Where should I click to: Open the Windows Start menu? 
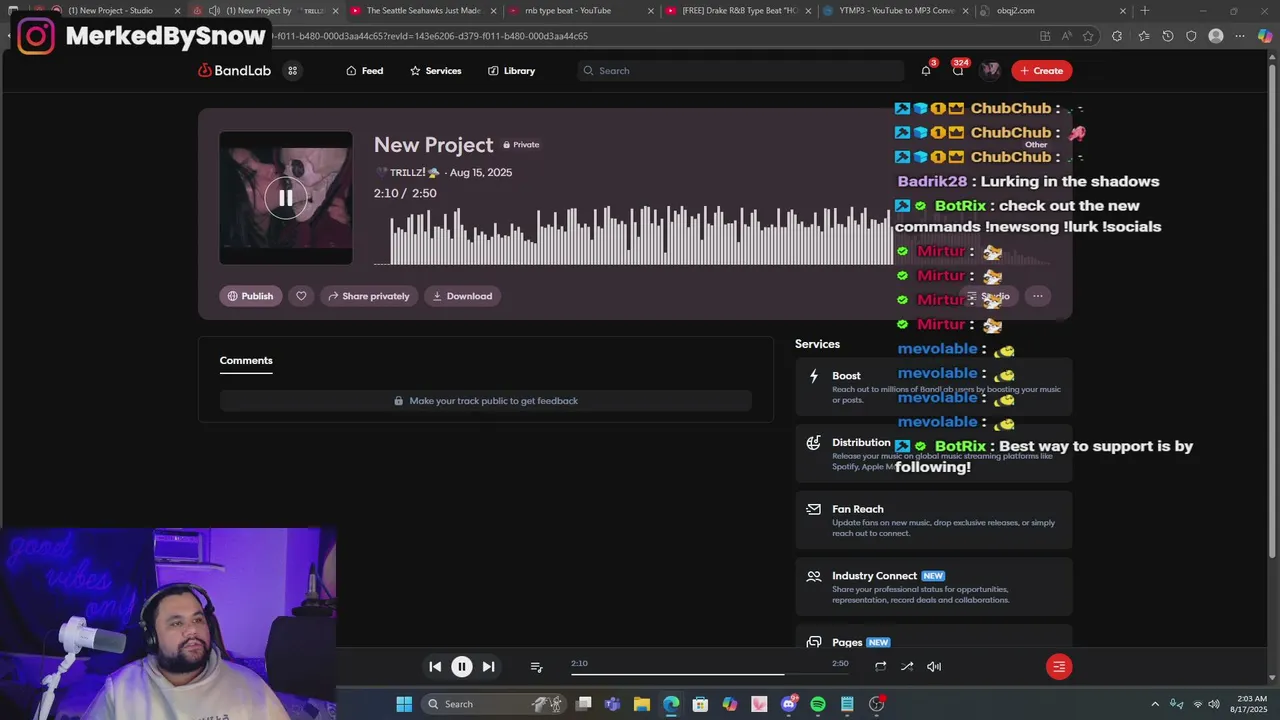click(404, 704)
